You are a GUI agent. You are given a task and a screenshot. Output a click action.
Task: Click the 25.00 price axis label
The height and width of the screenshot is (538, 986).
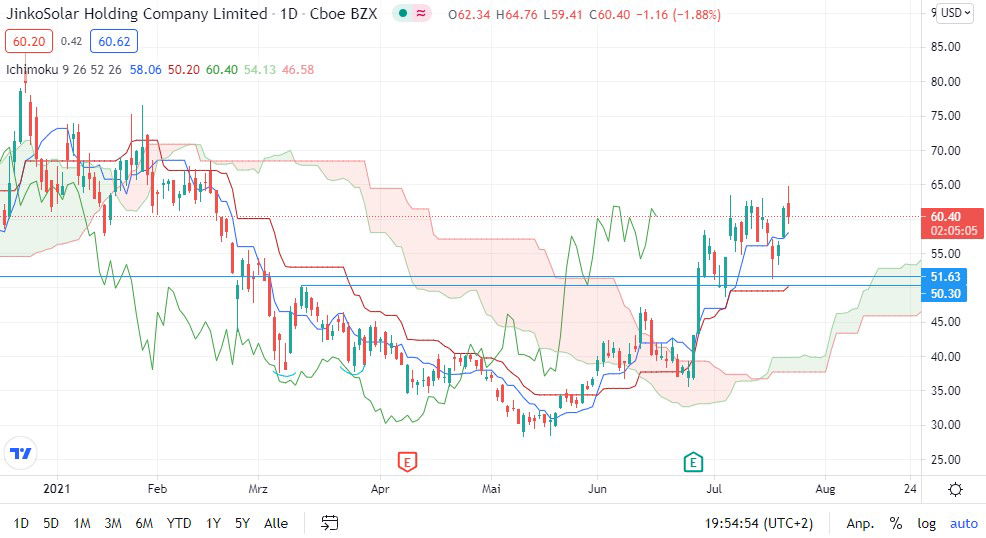click(945, 459)
